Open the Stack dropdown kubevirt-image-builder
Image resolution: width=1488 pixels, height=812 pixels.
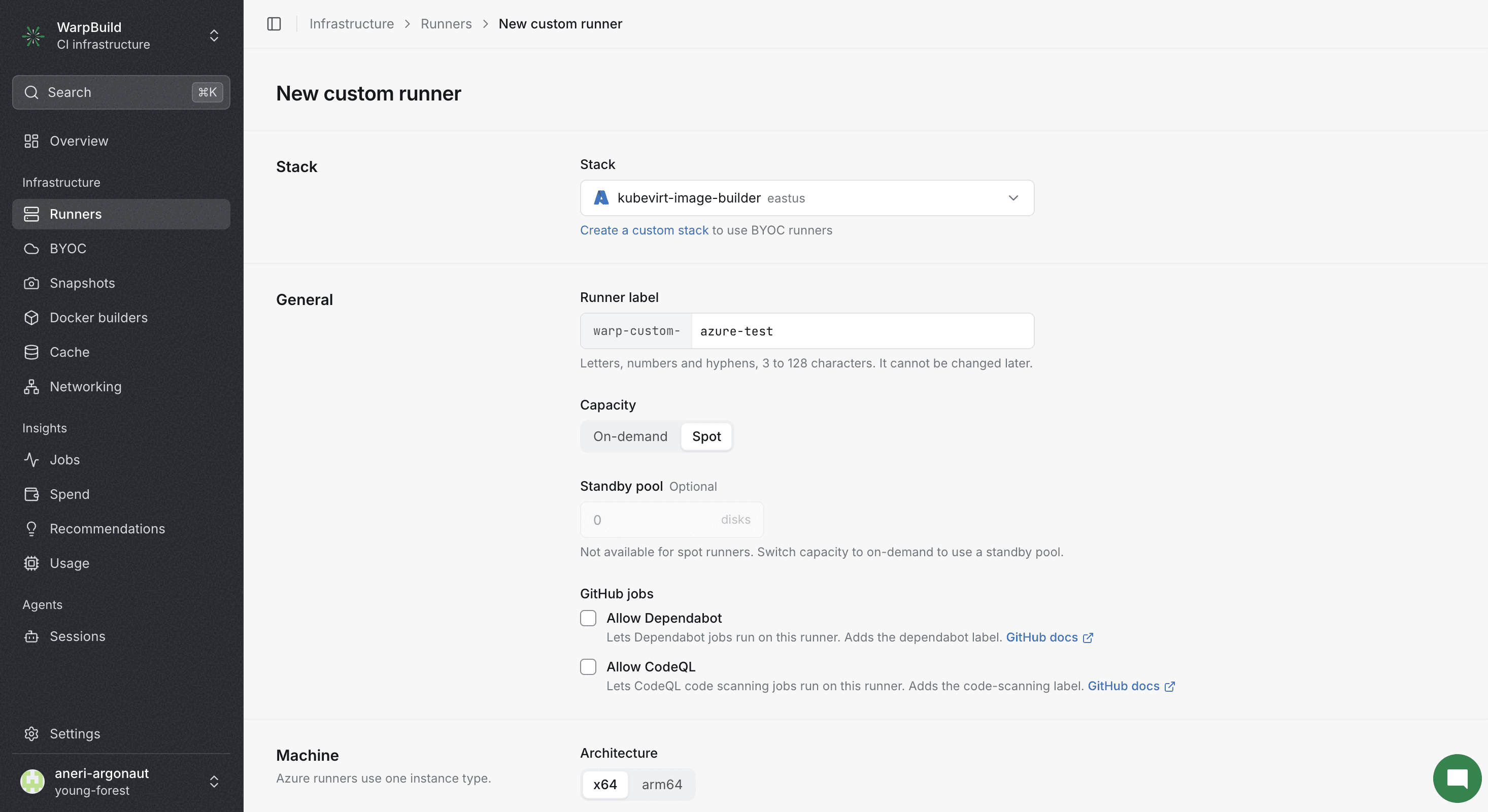tap(806, 198)
